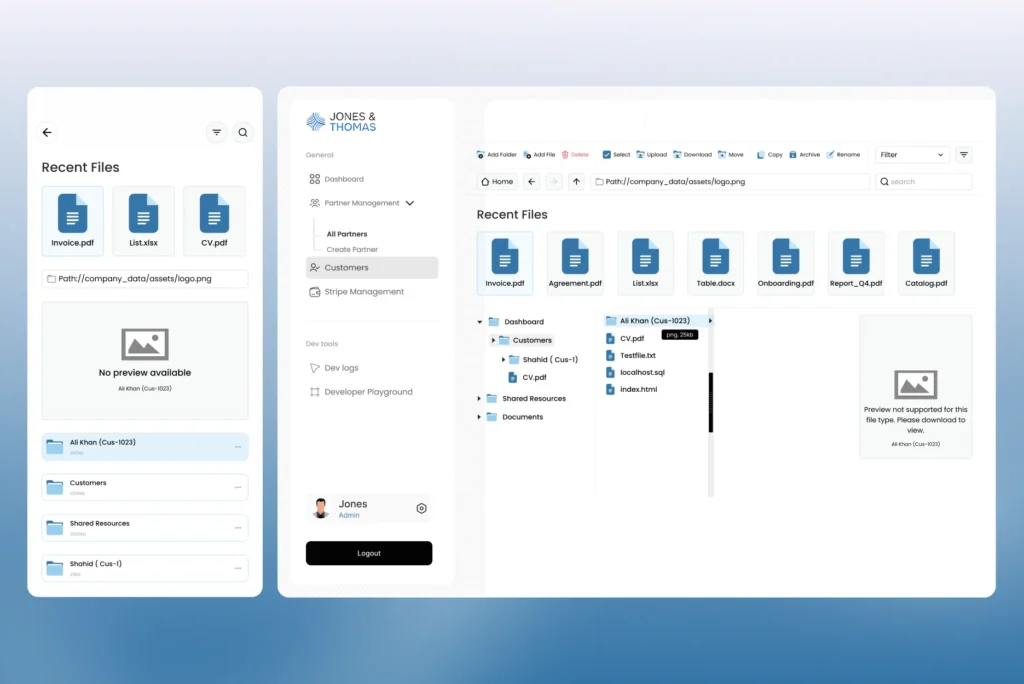Expand the Documents folder in tree
This screenshot has height=684, width=1024.
(x=480, y=417)
